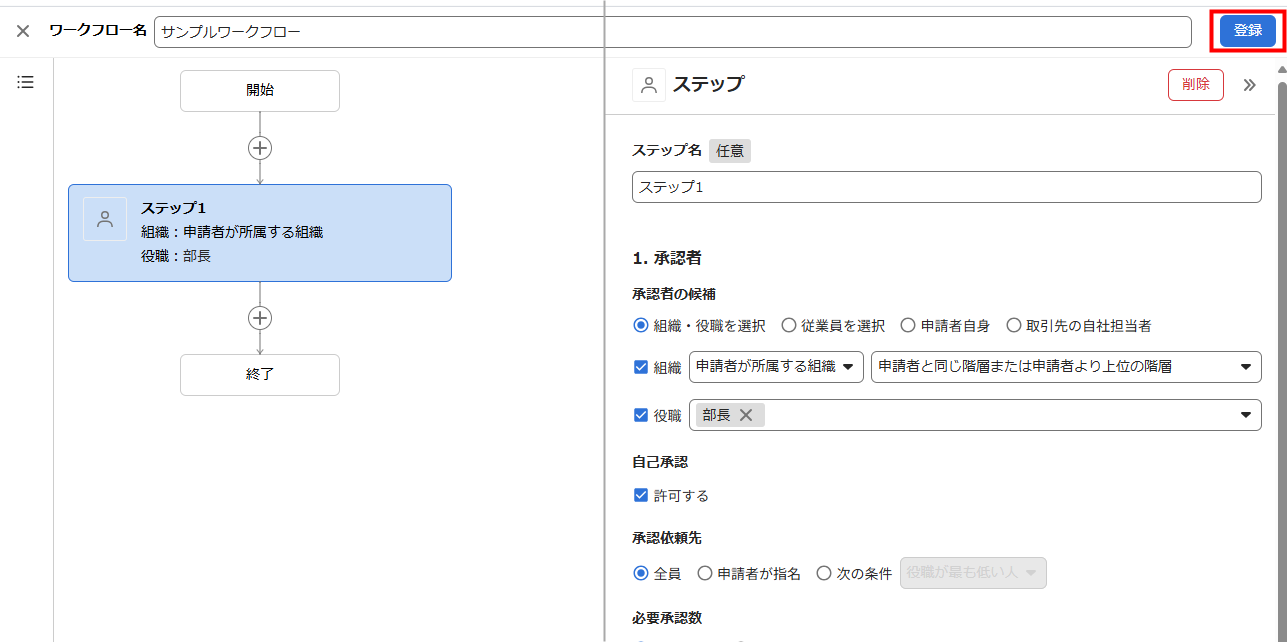Toggle the 組織 checkbox
The height and width of the screenshot is (642, 1287).
tap(641, 367)
